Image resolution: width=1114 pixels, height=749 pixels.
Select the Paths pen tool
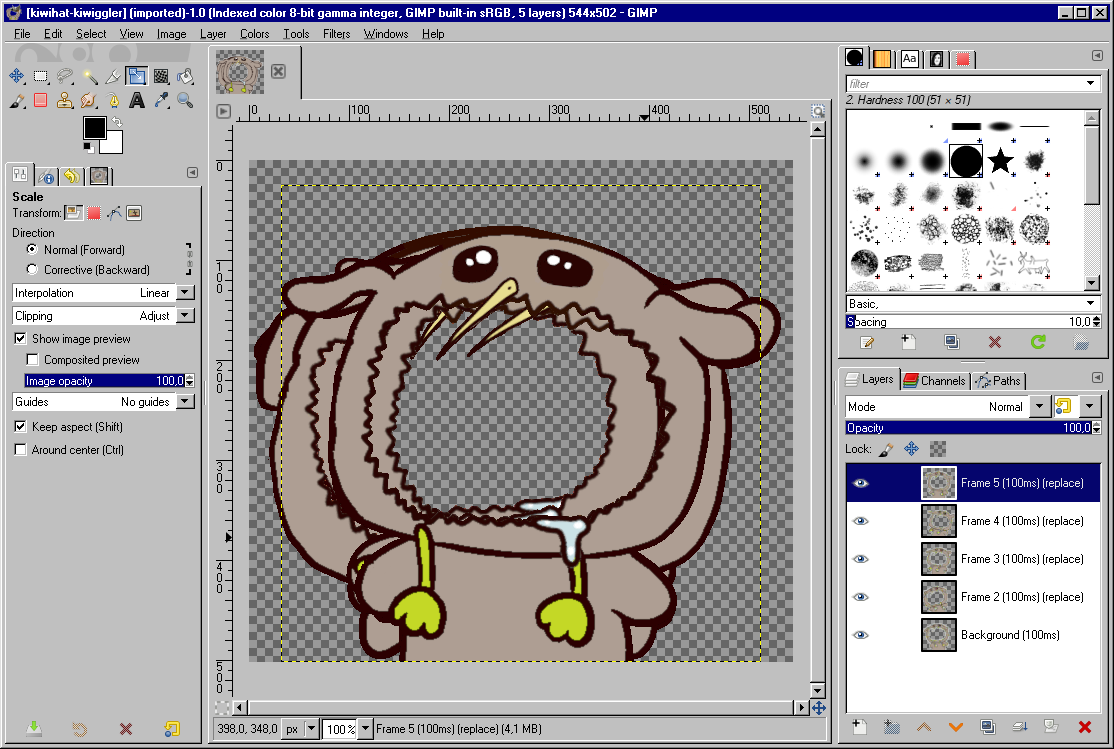[113, 100]
